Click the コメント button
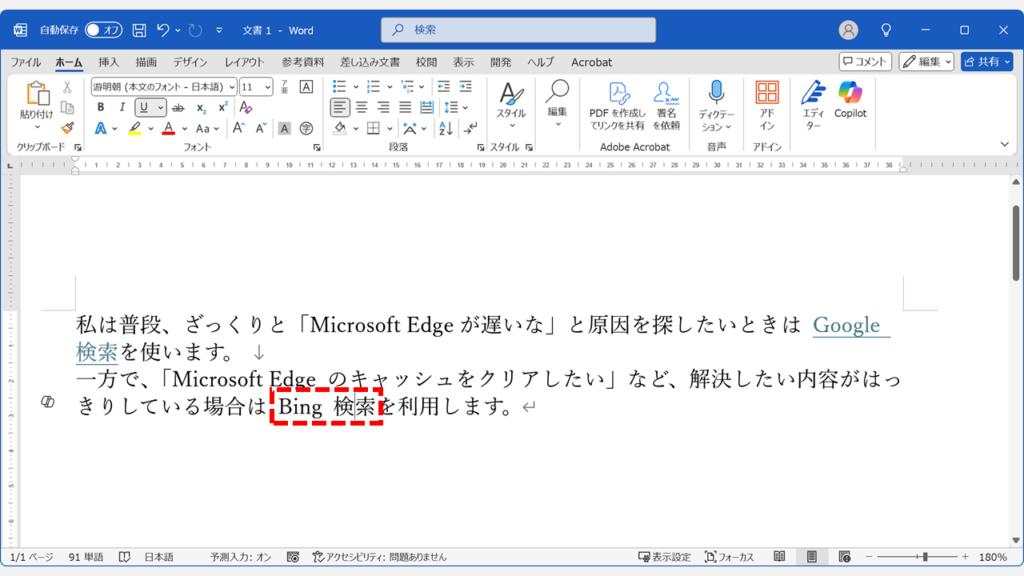The height and width of the screenshot is (576, 1024). pyautogui.click(x=865, y=61)
